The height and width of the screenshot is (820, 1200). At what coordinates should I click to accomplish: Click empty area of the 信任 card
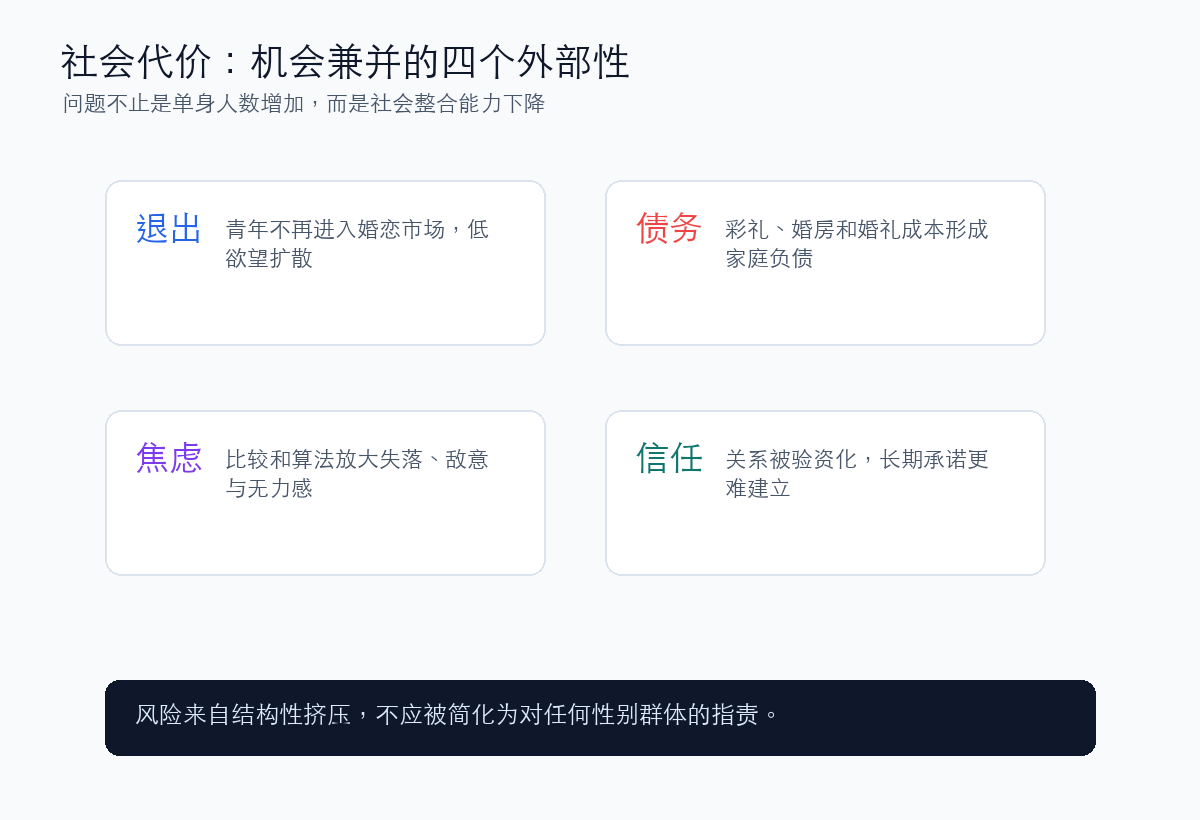825,540
